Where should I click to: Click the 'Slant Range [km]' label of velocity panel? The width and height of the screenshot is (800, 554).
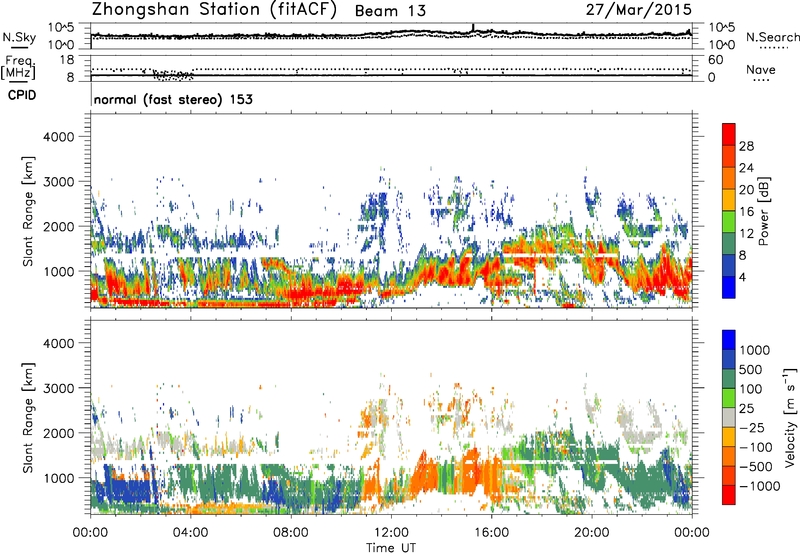[28, 417]
